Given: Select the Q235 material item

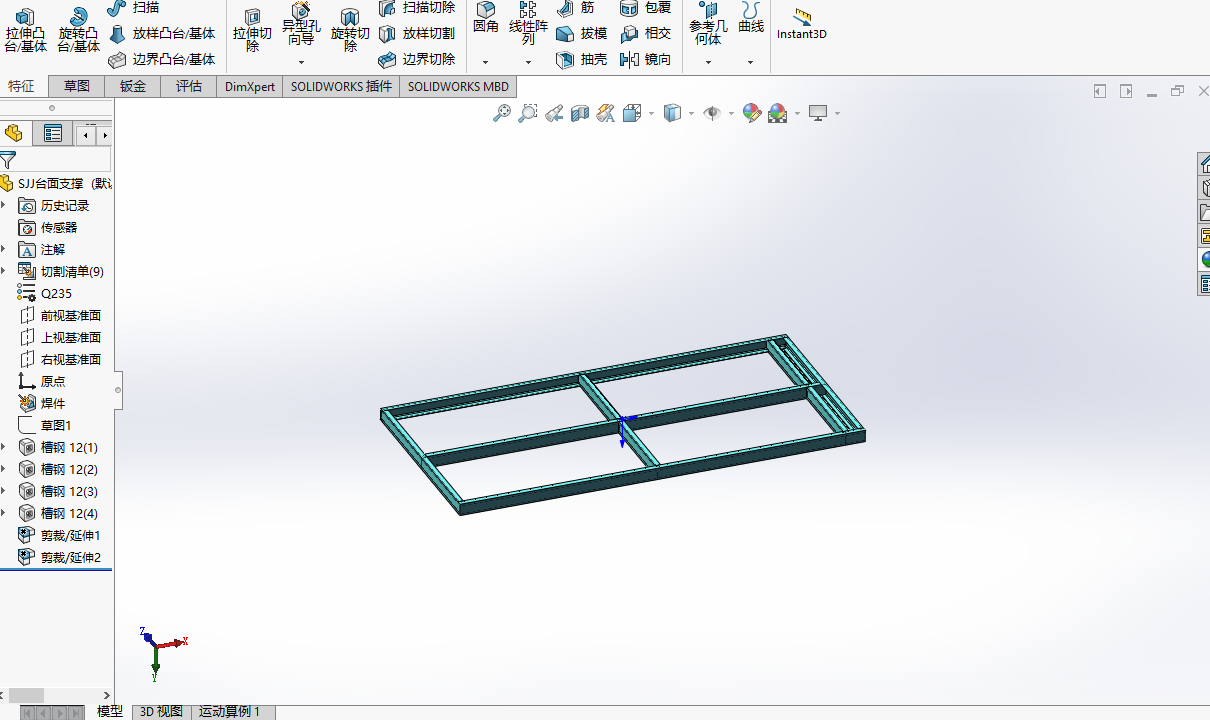Looking at the screenshot, I should (x=56, y=293).
